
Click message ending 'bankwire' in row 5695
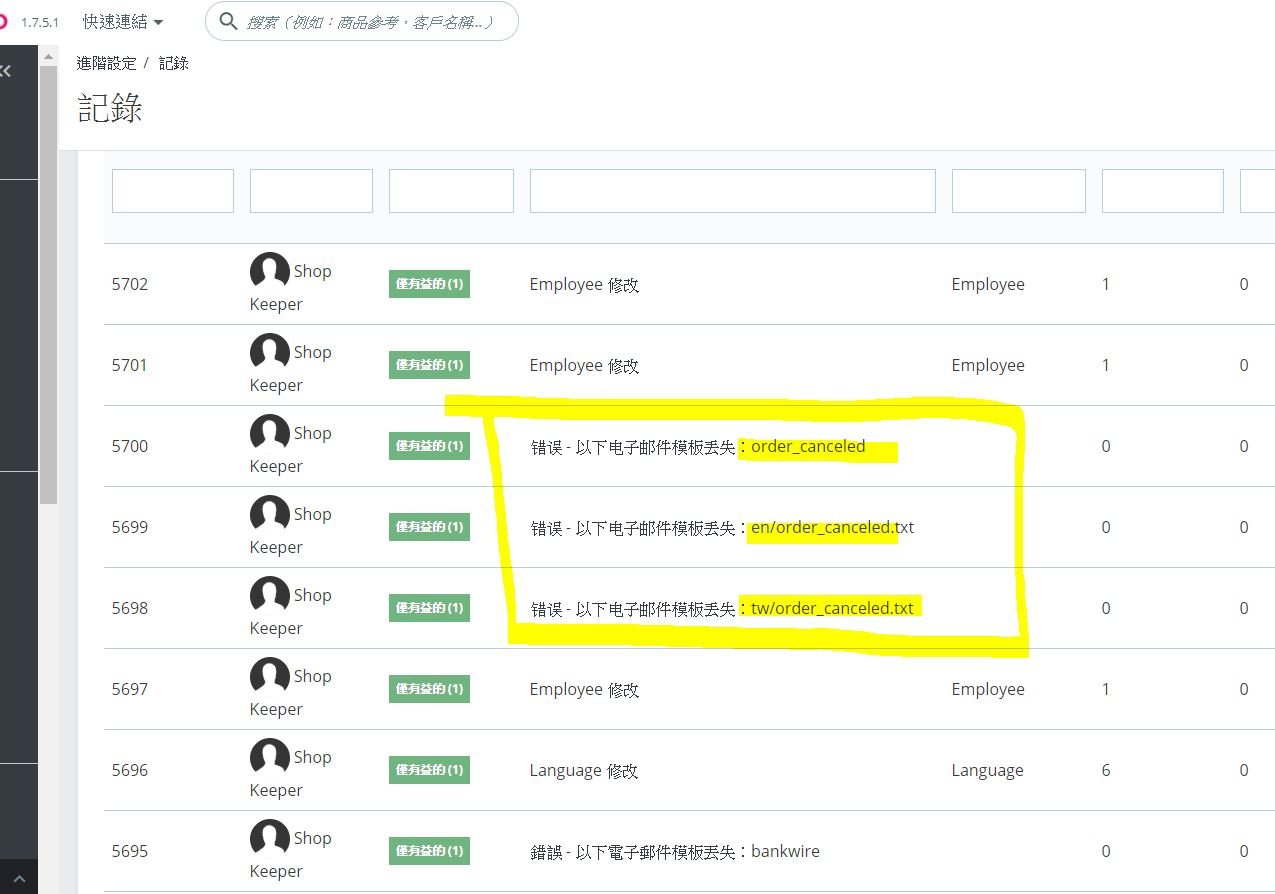[675, 851]
